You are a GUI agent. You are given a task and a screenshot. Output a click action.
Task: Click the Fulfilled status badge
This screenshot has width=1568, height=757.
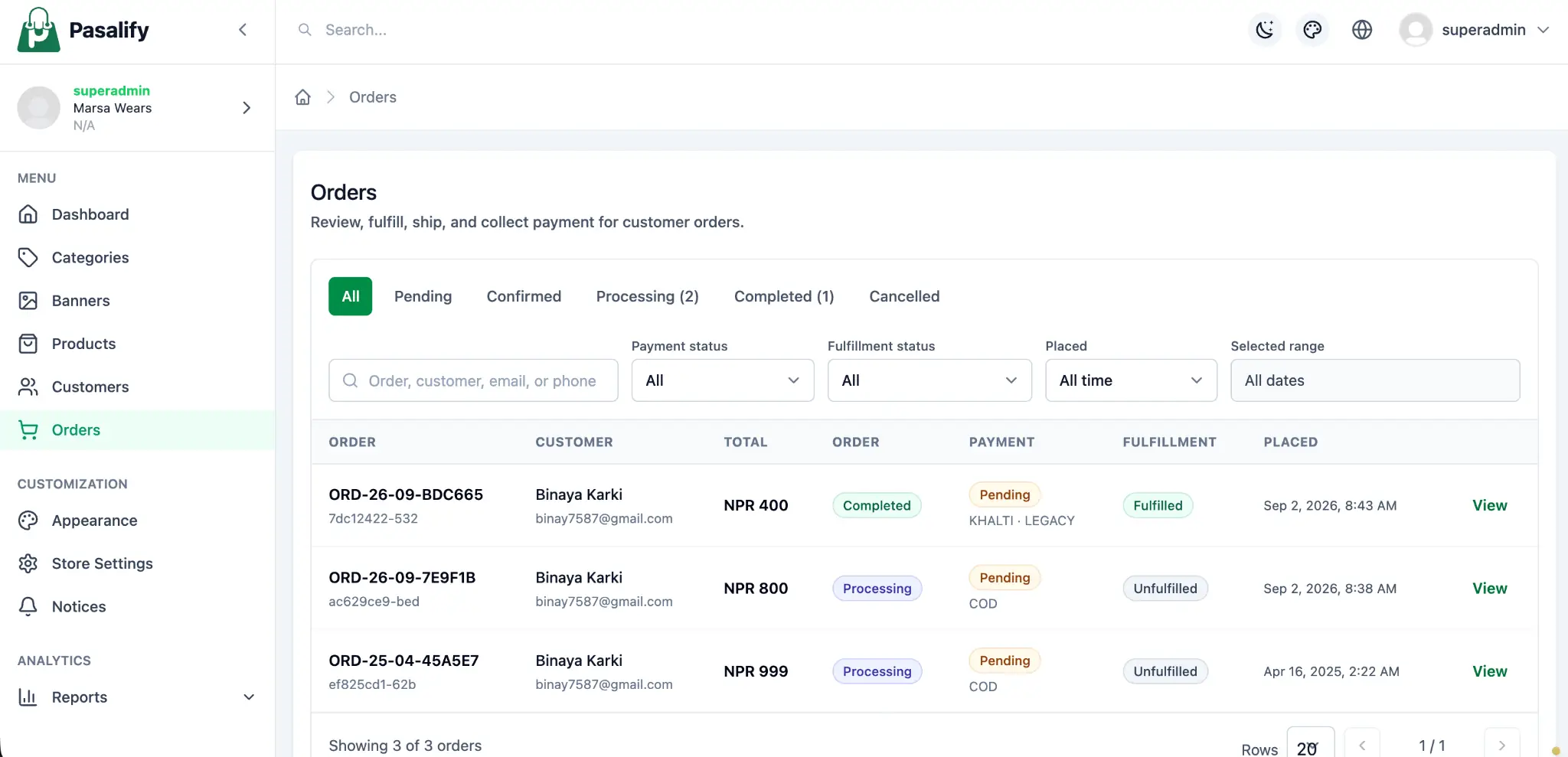click(x=1158, y=505)
